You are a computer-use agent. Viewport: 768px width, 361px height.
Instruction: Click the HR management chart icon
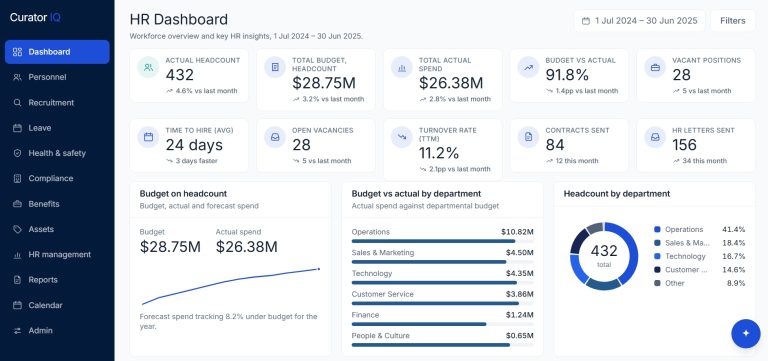pos(18,255)
